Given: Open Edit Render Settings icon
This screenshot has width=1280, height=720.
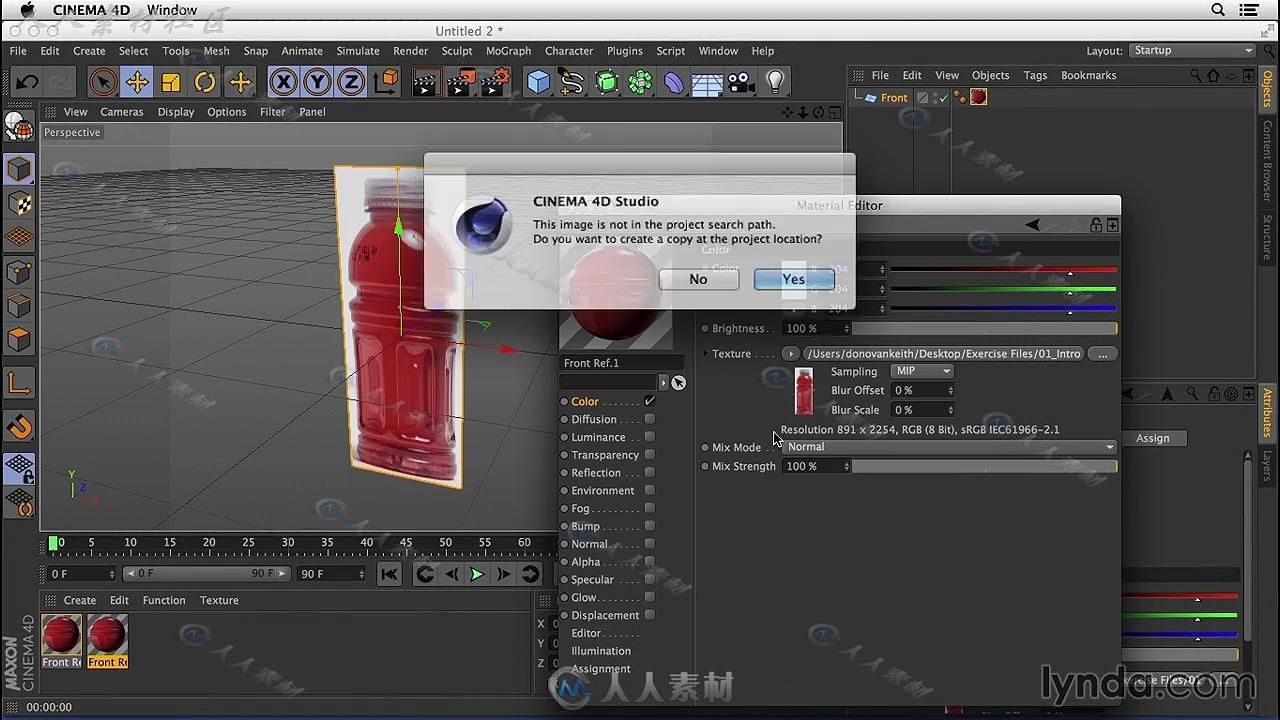Looking at the screenshot, I should [497, 82].
